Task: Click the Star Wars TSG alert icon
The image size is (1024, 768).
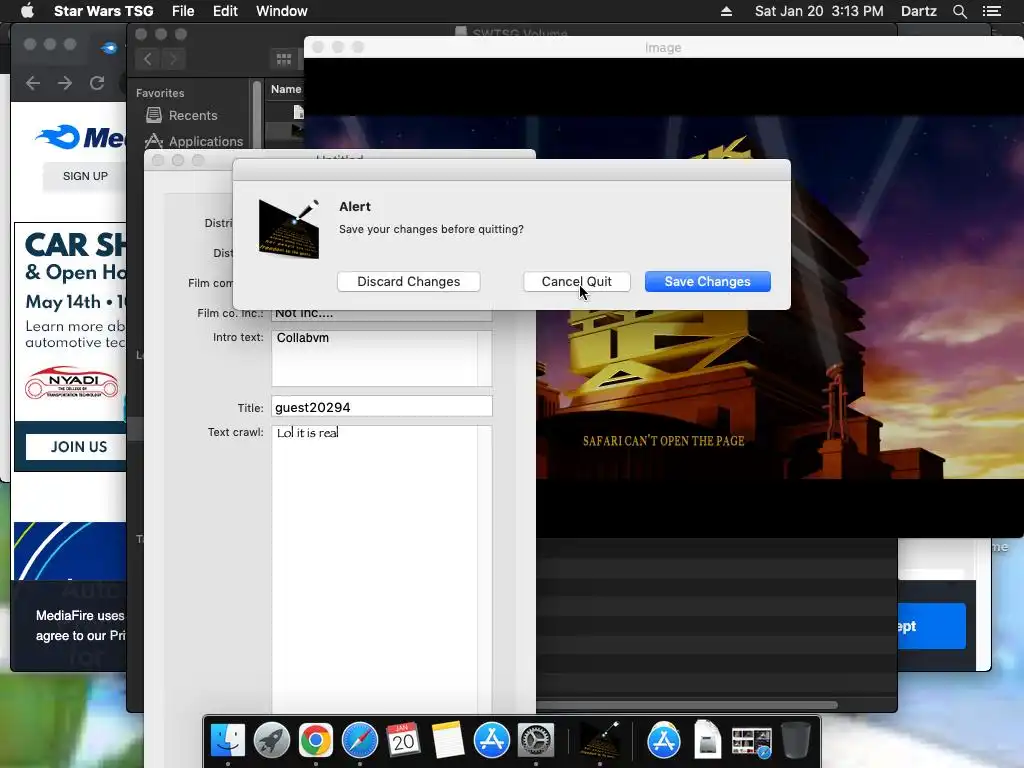Action: click(x=289, y=229)
